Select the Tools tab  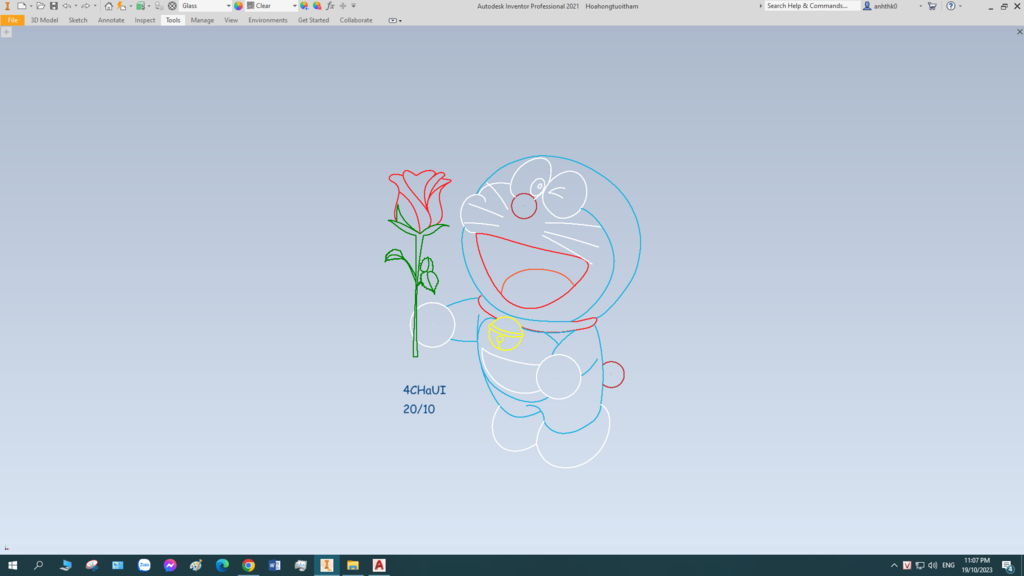(x=172, y=20)
